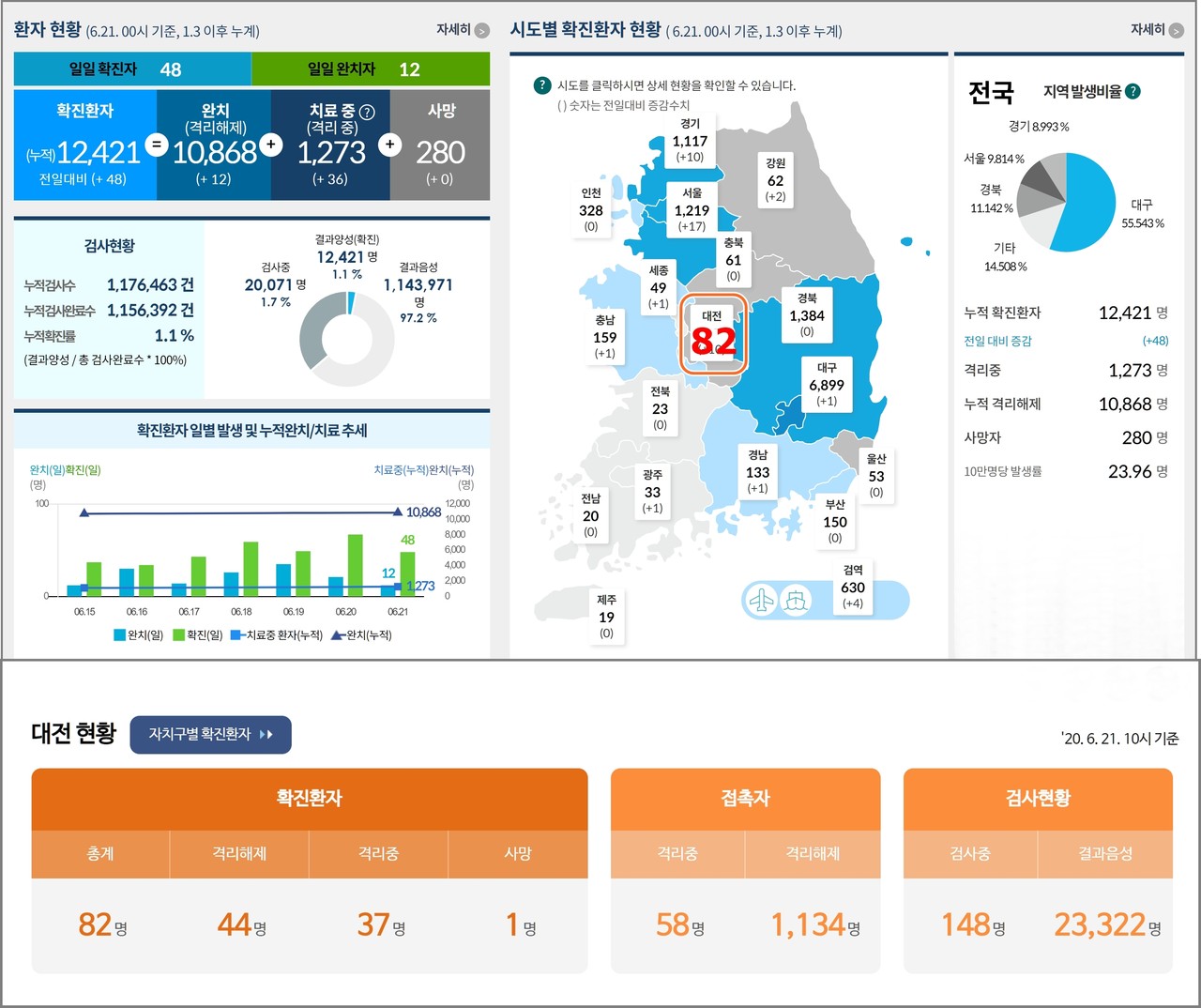Click the 확진환자 12,421 blue panel

click(x=85, y=145)
